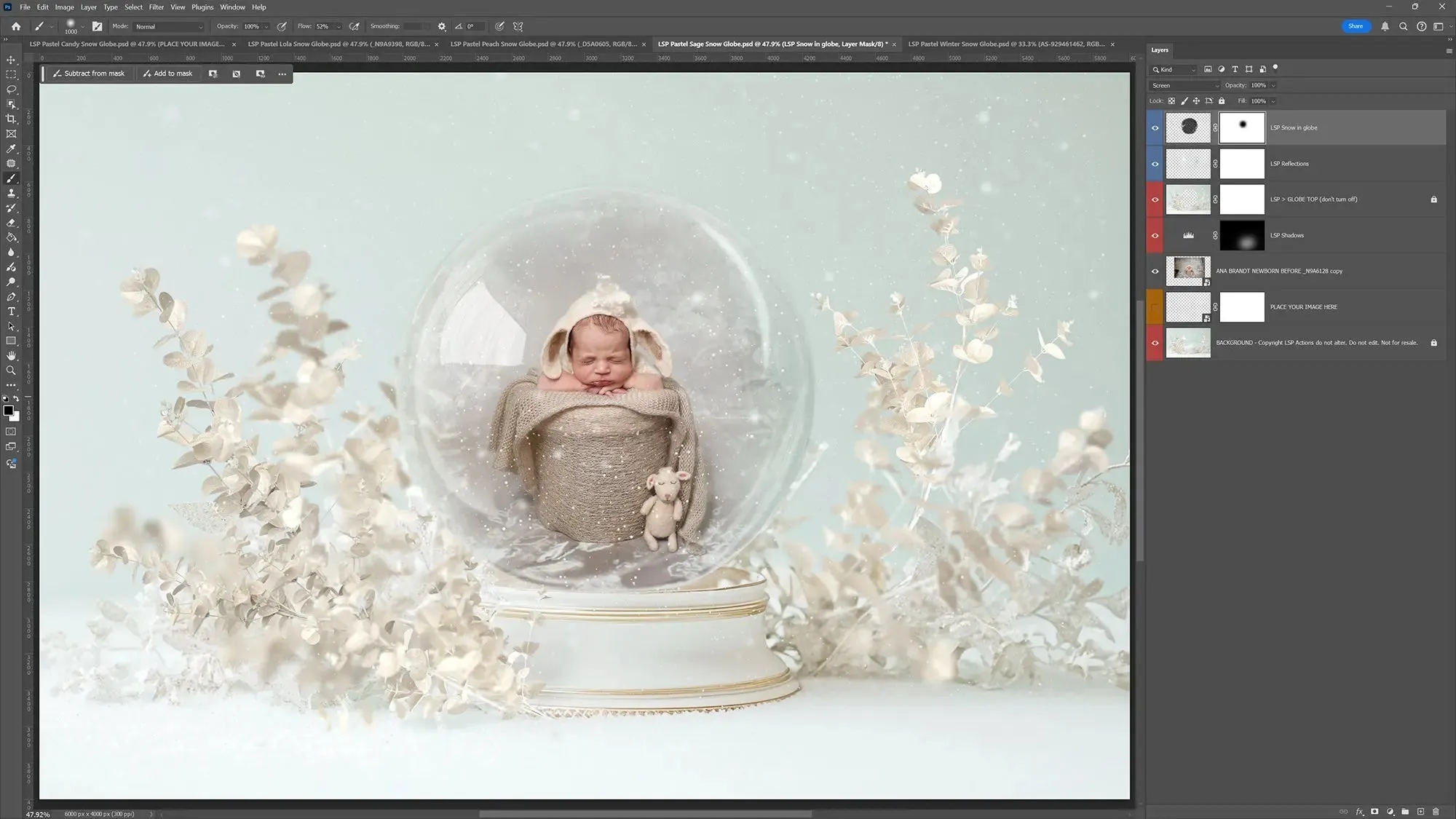Show the PLACE YOUR IMAGE HERE layer
The height and width of the screenshot is (819, 1456).
[x=1155, y=307]
